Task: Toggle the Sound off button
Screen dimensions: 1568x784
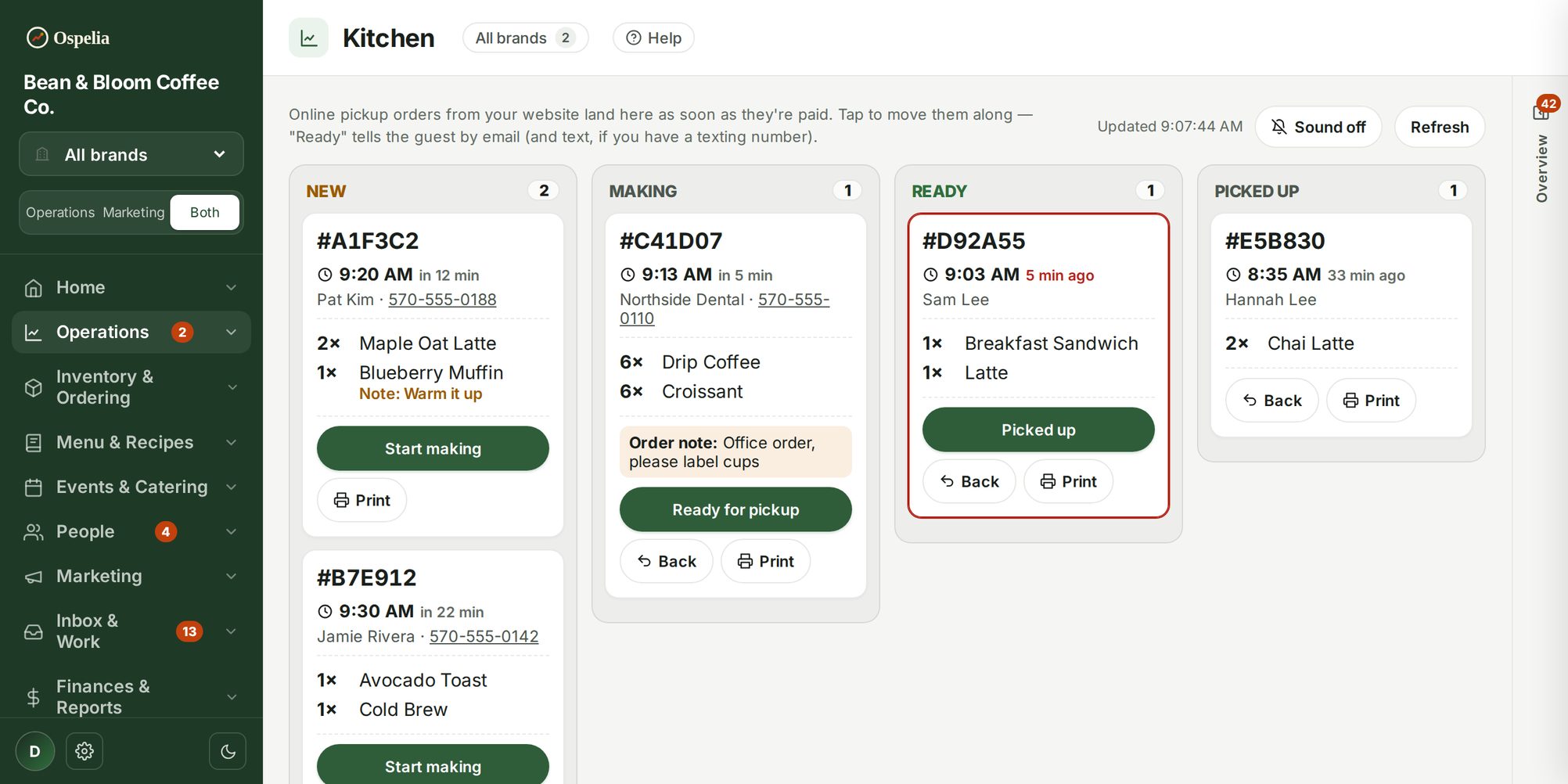Action: click(x=1318, y=127)
